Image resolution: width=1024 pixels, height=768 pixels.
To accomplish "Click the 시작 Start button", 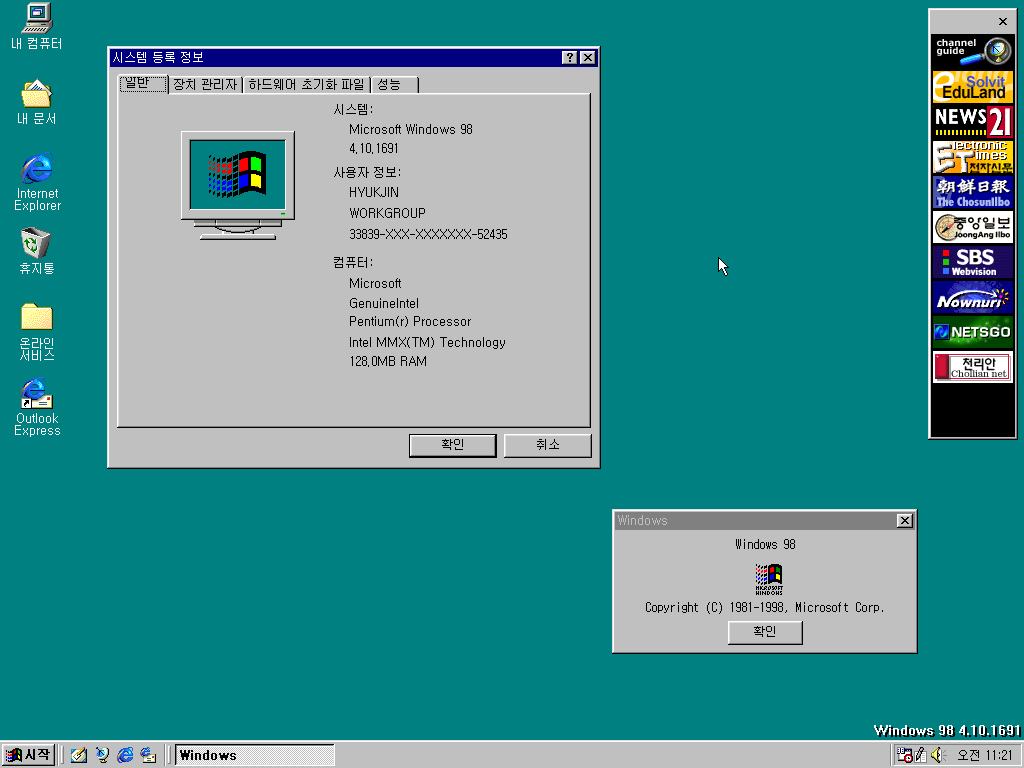I will tap(27, 755).
